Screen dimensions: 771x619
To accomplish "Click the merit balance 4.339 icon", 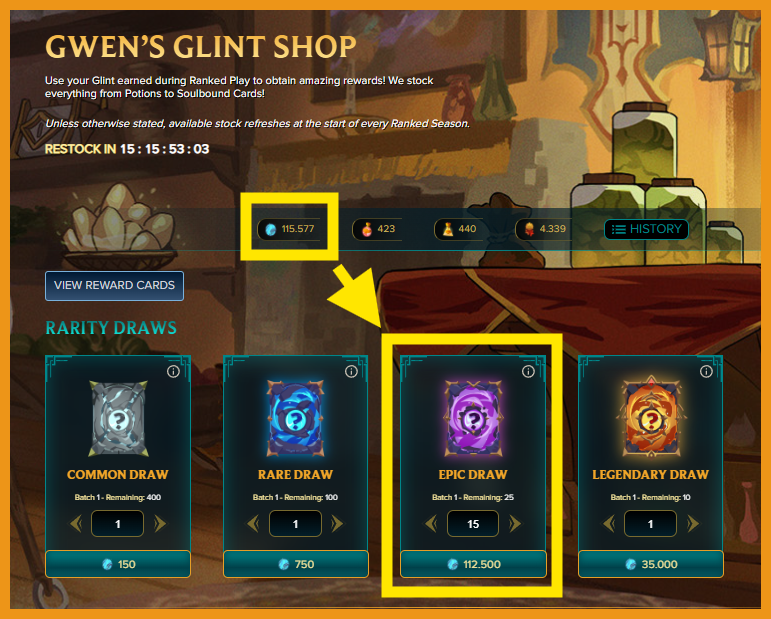I will click(529, 229).
